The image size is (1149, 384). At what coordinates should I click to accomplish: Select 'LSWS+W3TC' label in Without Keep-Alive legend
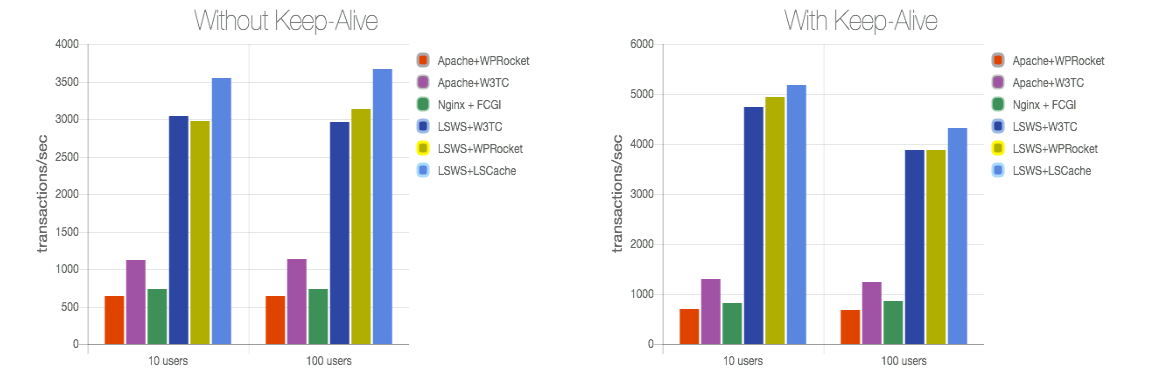point(470,127)
